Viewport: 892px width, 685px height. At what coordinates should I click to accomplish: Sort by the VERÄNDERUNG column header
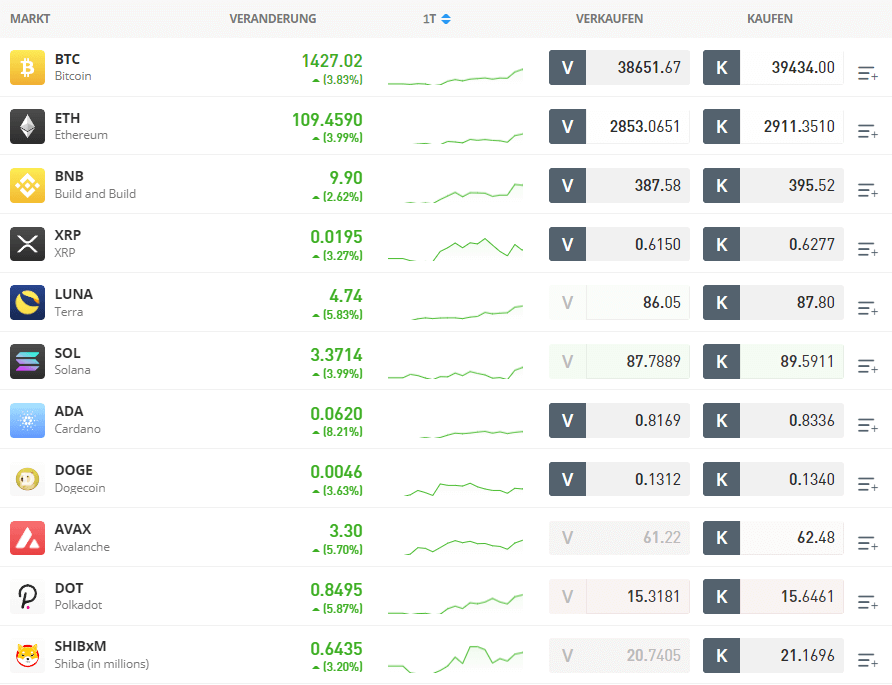point(272,19)
